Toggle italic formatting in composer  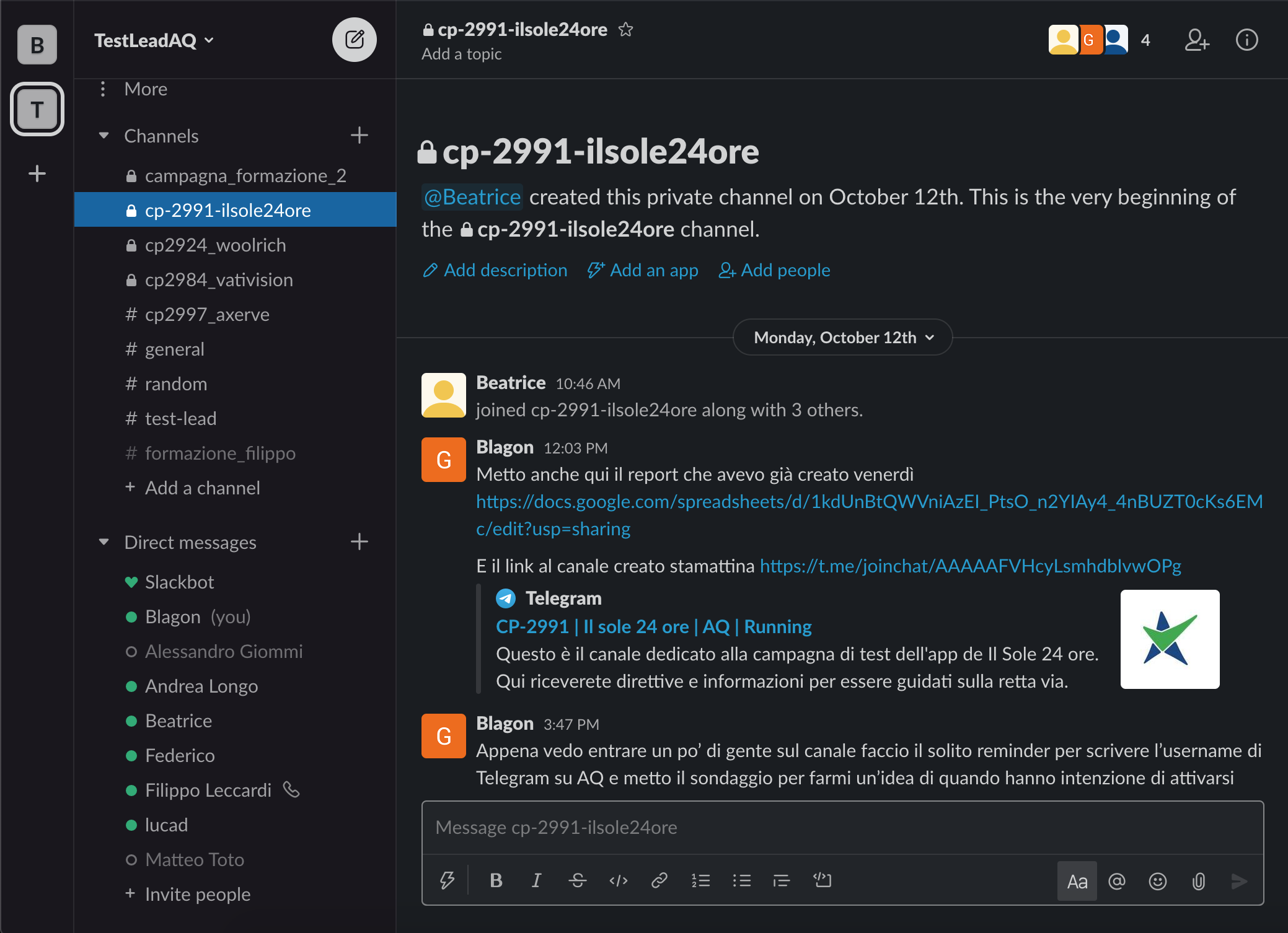(x=536, y=880)
